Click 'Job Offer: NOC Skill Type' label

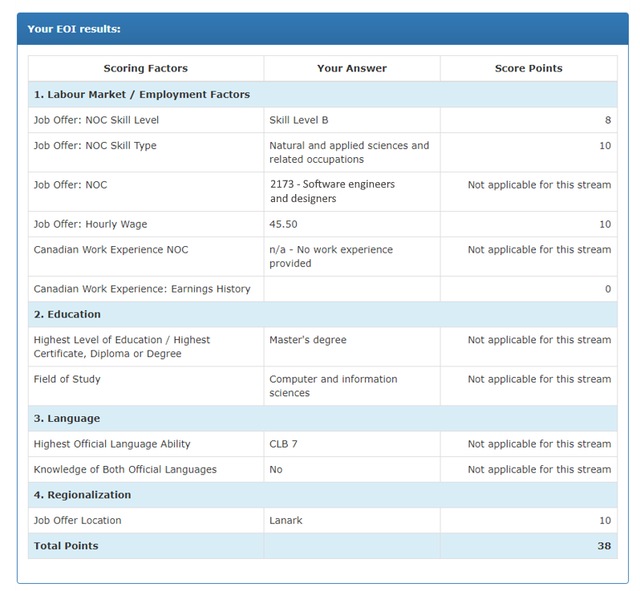click(95, 146)
